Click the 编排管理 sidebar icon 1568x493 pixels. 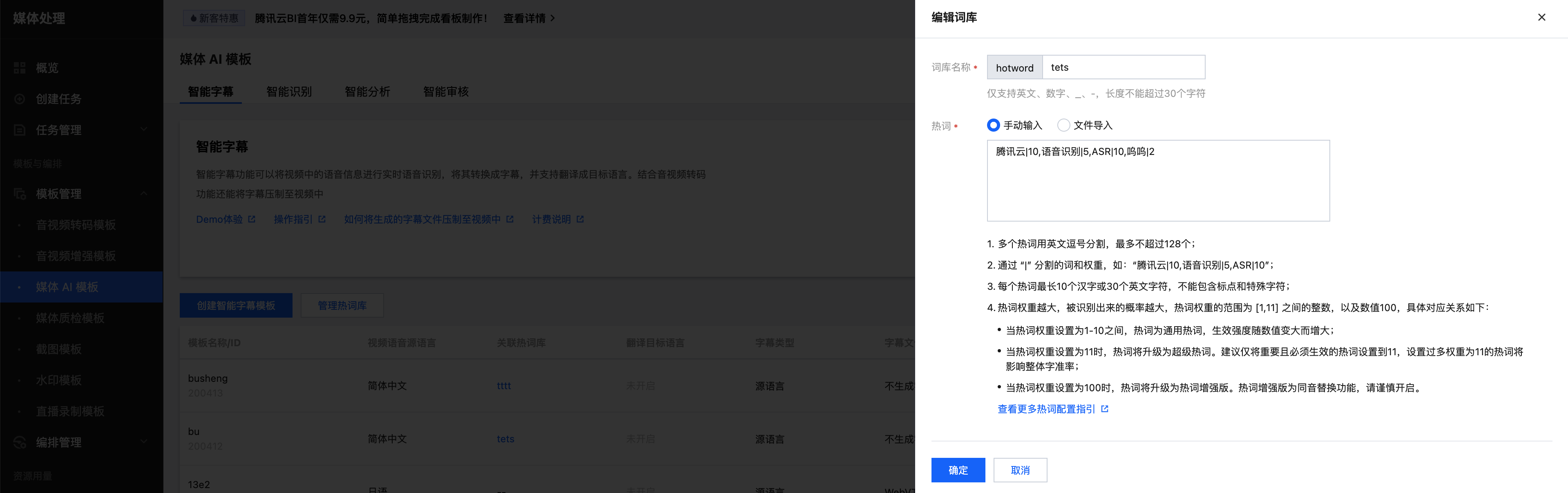tap(20, 442)
